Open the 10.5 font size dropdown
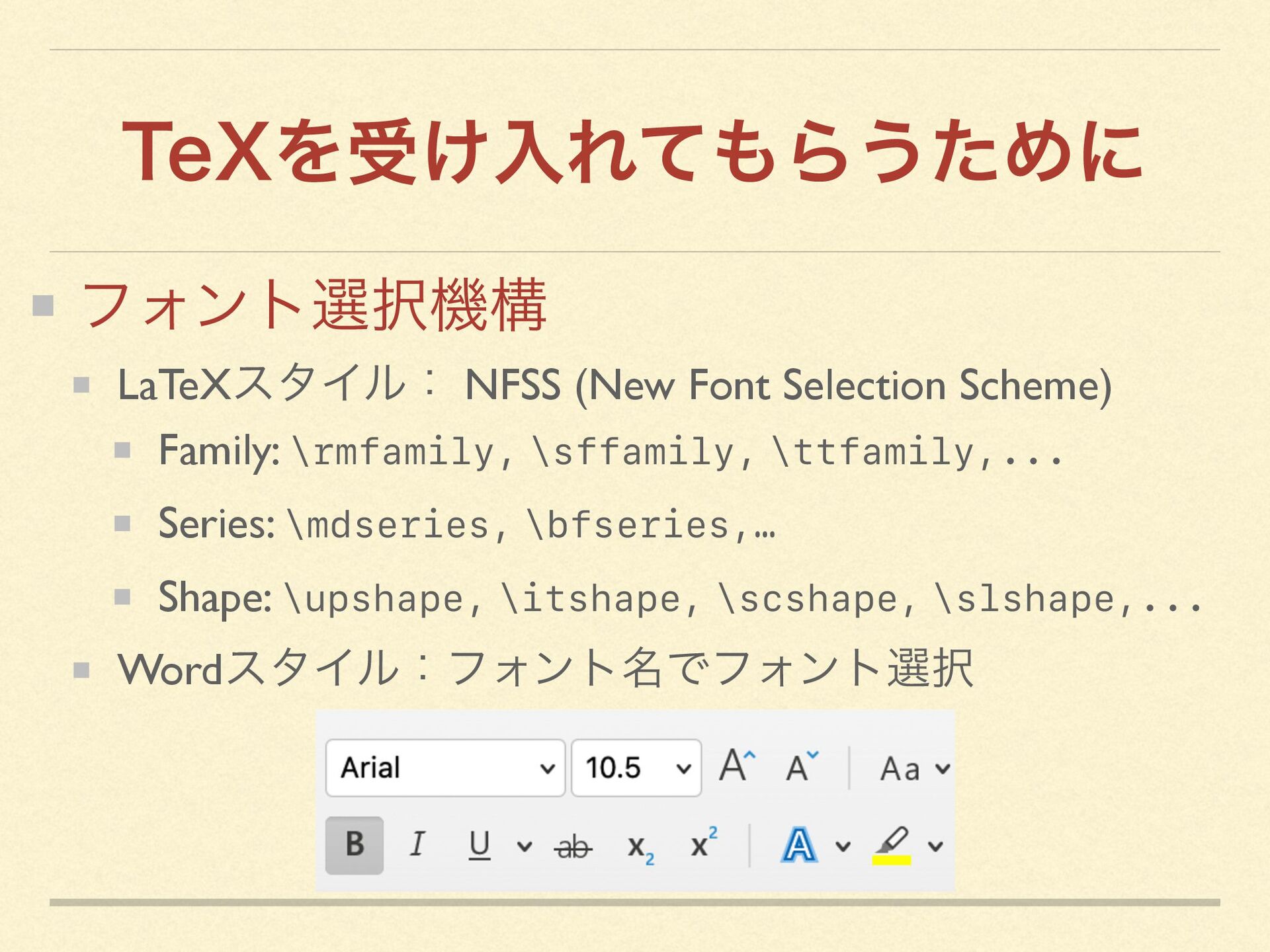1270x952 pixels. coord(683,768)
